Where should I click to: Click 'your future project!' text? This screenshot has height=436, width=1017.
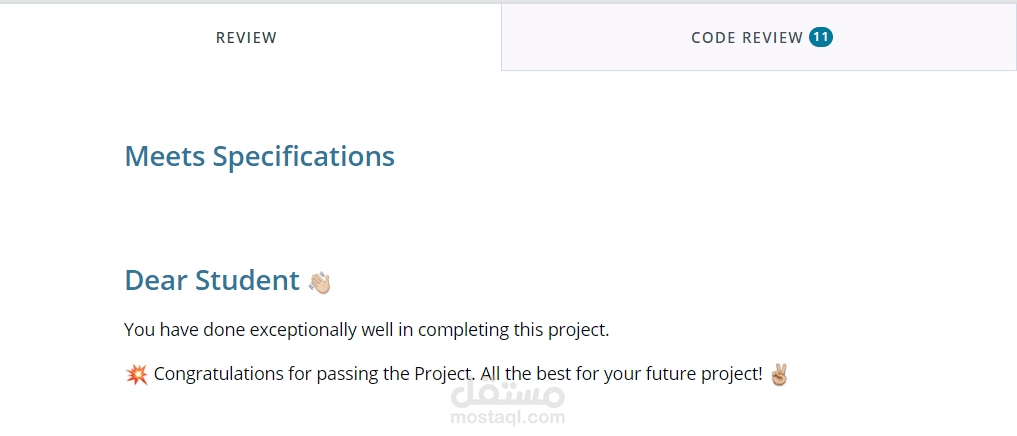pos(683,375)
